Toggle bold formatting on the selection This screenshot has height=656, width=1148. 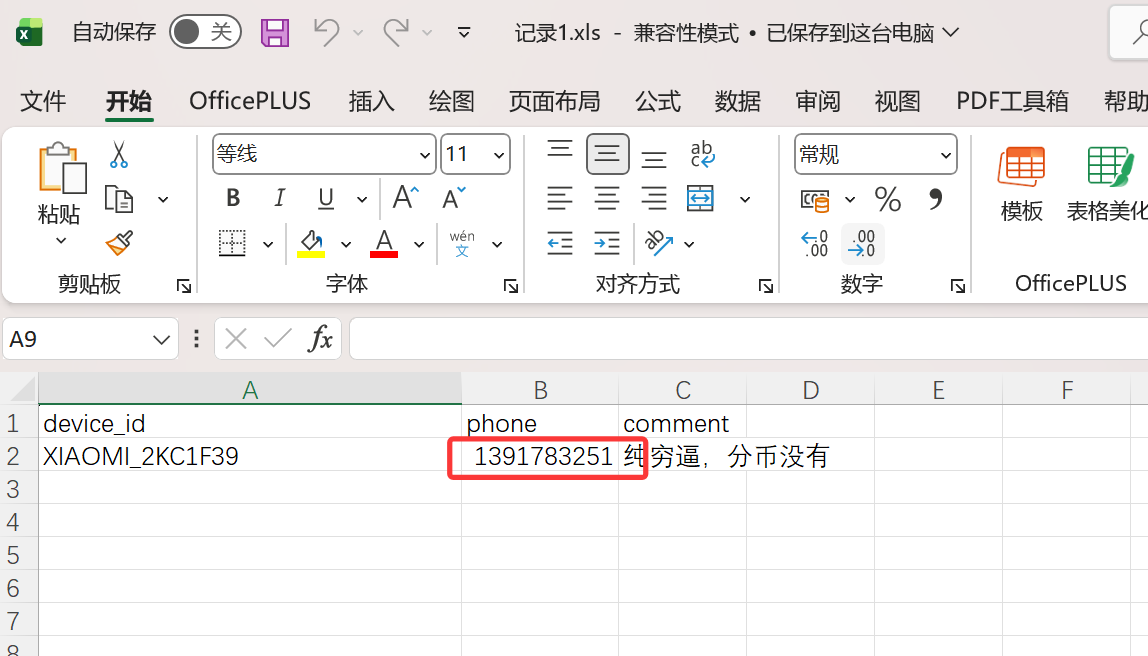(232, 198)
